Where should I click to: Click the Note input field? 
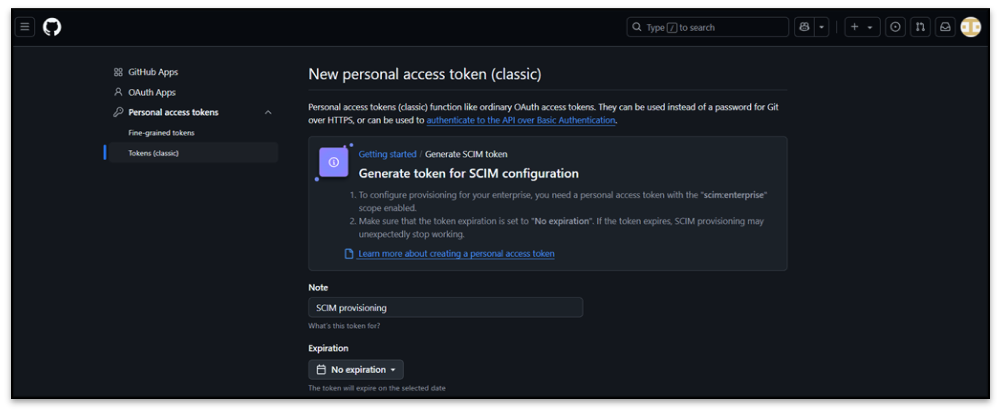click(445, 308)
